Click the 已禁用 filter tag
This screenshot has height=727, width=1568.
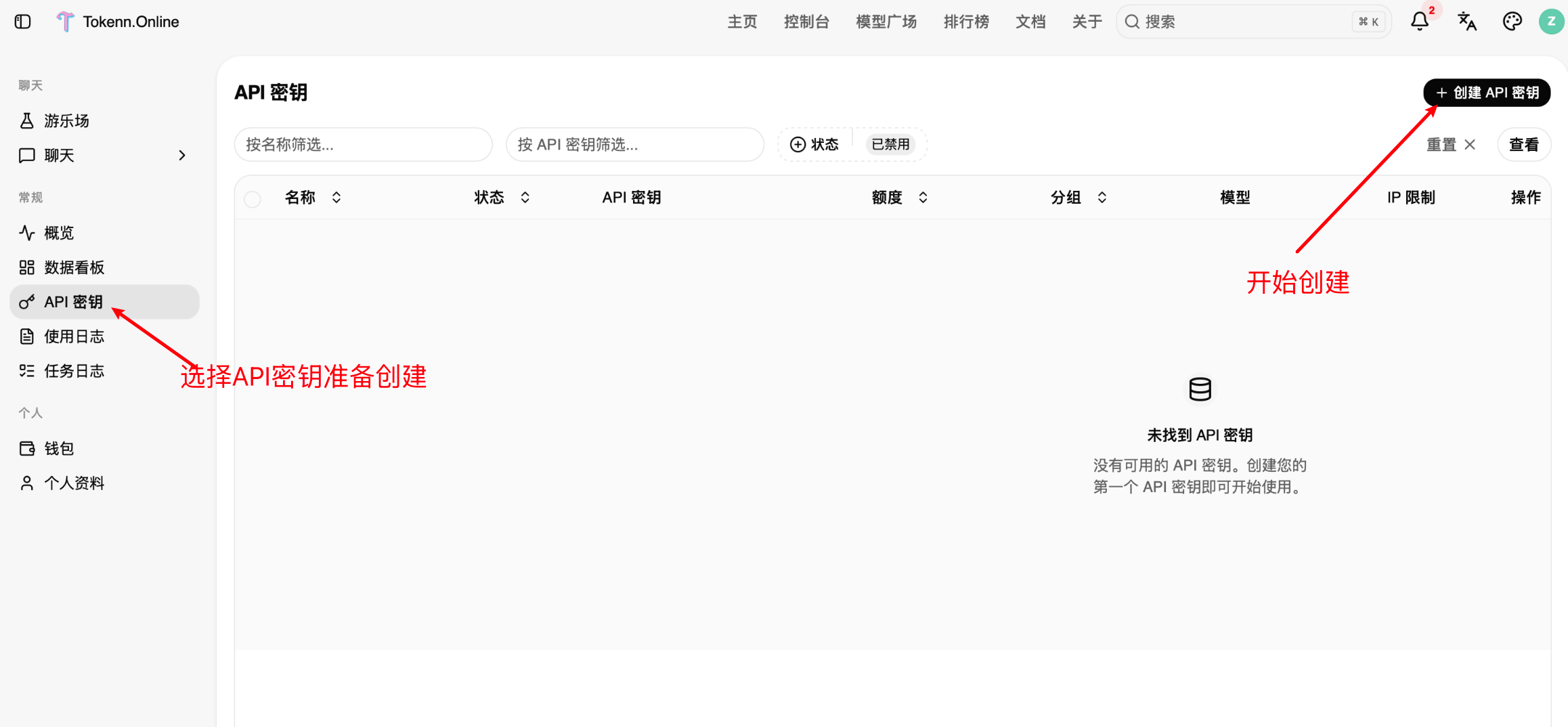[890, 144]
